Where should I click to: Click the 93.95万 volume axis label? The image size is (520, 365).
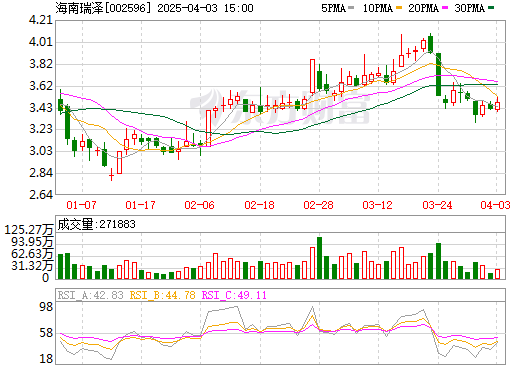(x=32, y=242)
